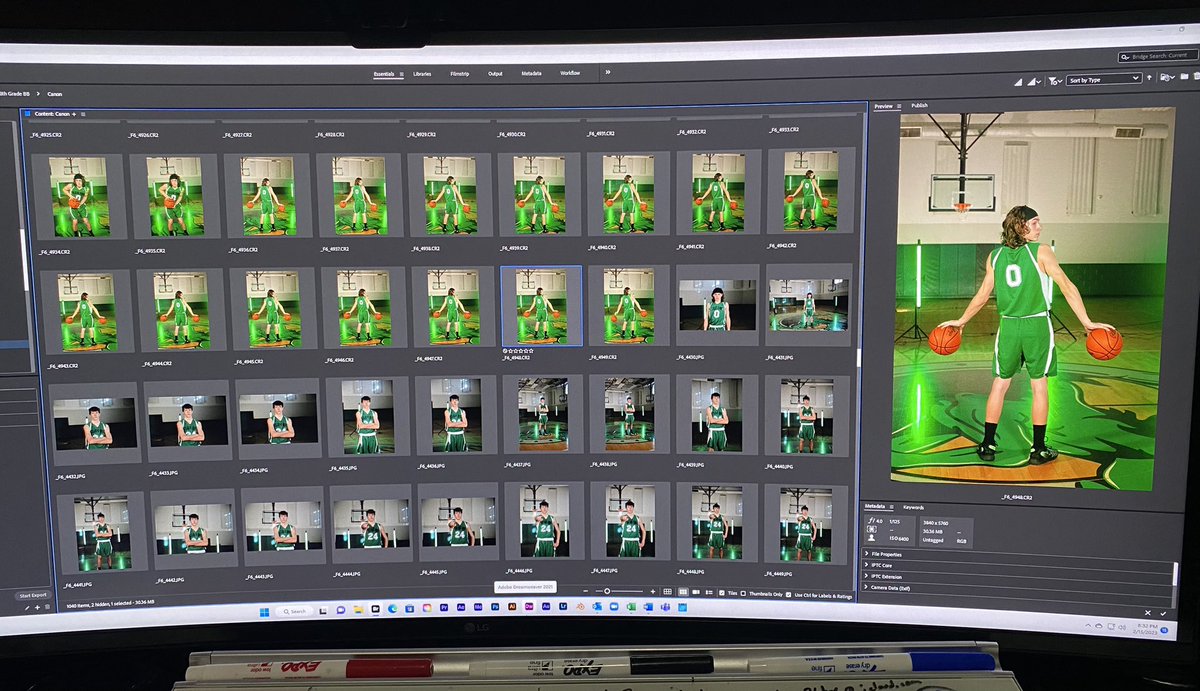
Task: Create a new folder with folder icon
Action: coord(1184,77)
